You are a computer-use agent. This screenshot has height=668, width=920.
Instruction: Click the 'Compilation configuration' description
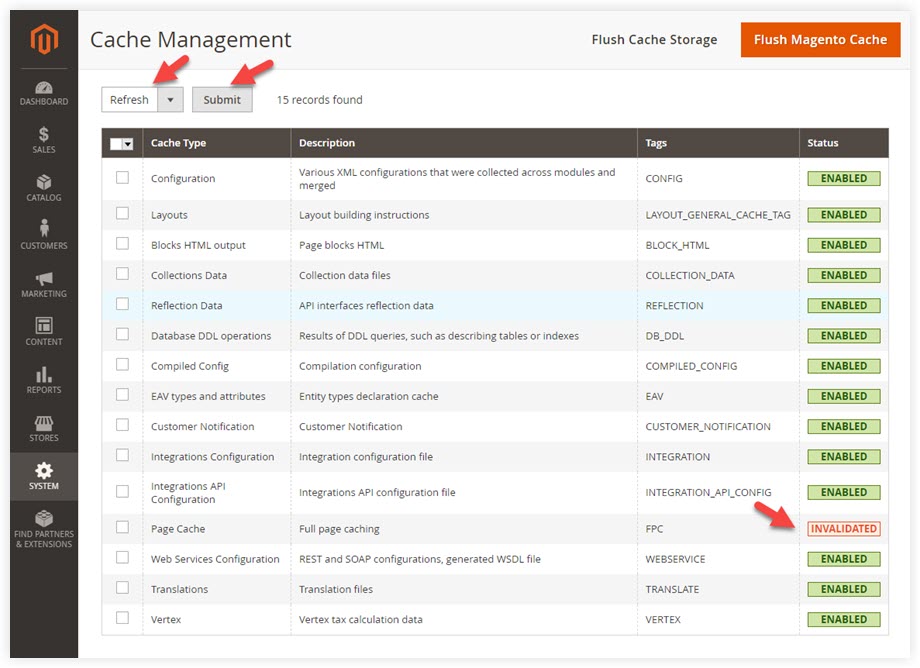pos(360,367)
